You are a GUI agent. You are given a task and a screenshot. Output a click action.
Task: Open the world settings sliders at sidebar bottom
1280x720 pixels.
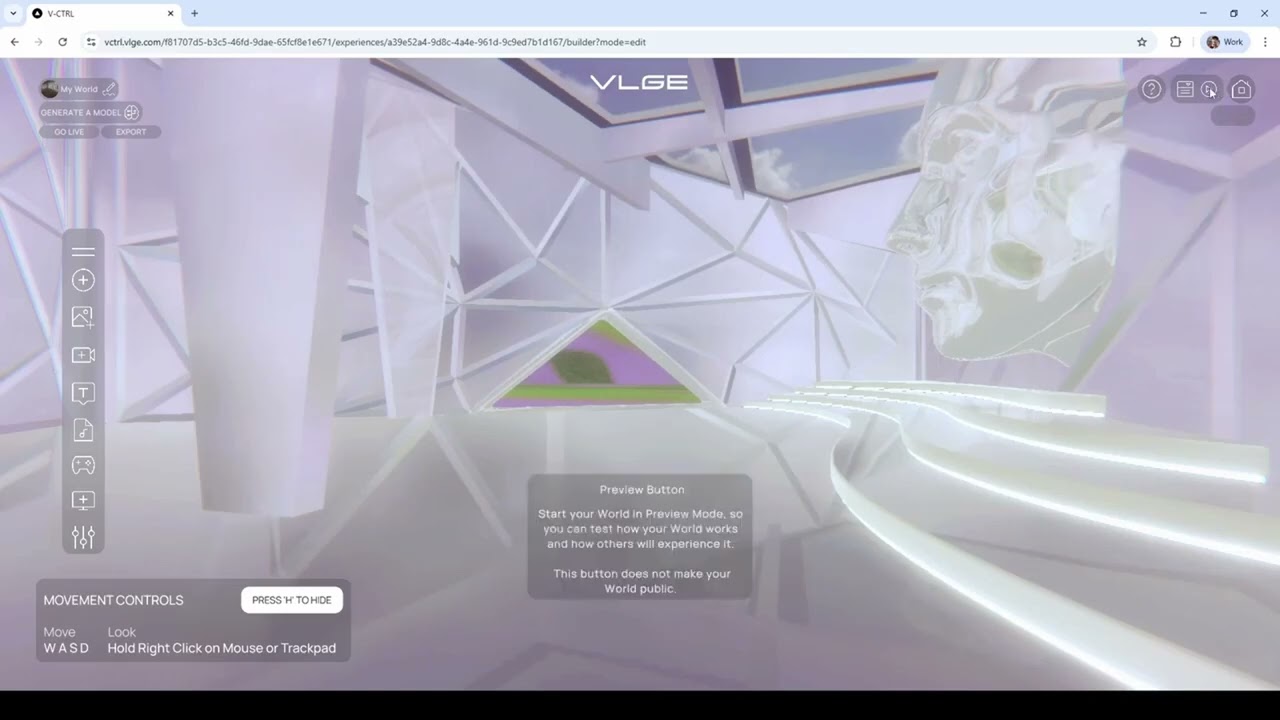point(83,537)
